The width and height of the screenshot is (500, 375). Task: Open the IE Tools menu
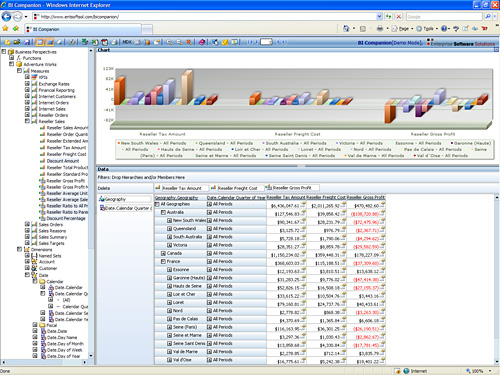[427, 29]
